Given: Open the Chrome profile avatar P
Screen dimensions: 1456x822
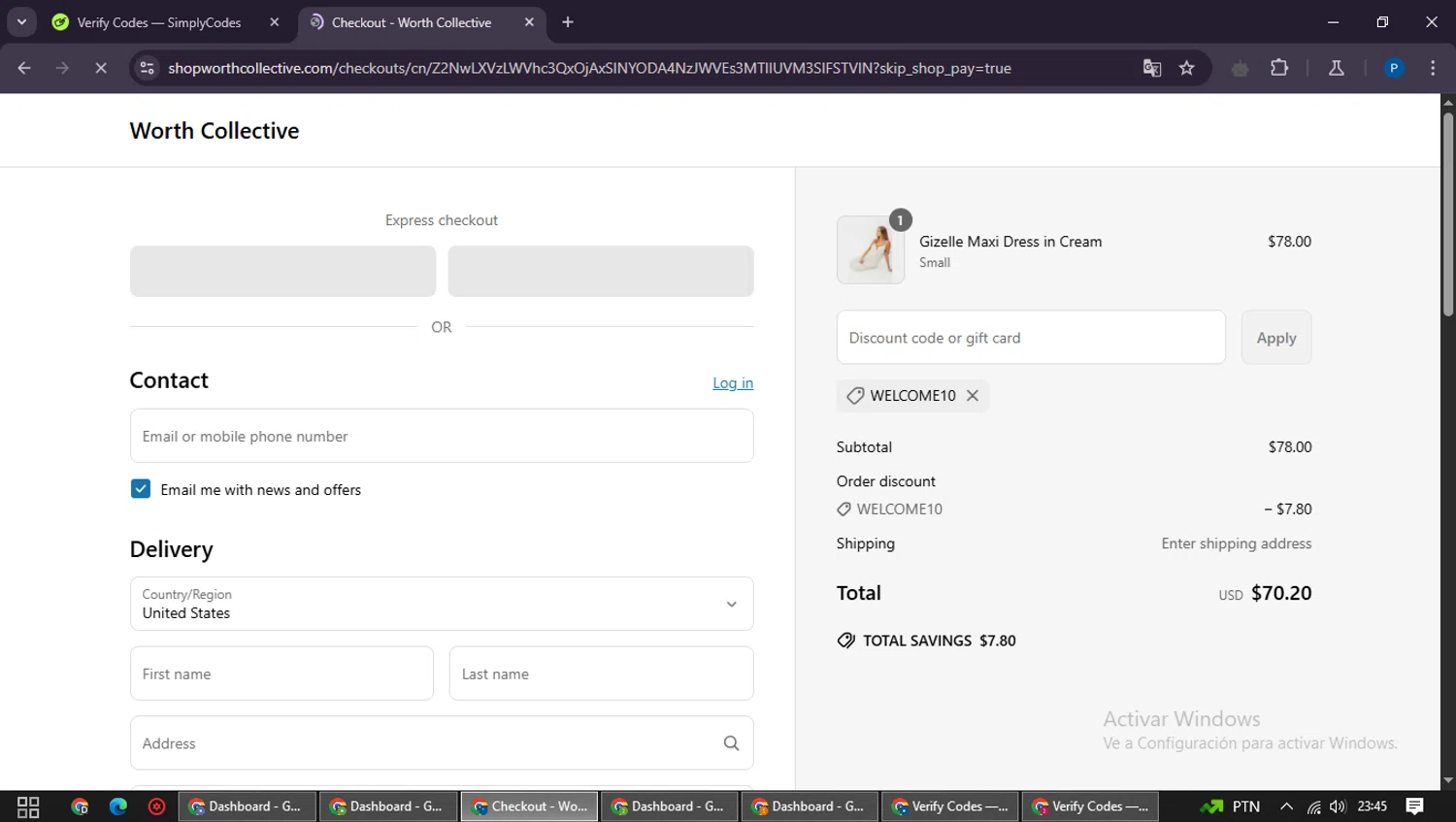Looking at the screenshot, I should click(1394, 68).
